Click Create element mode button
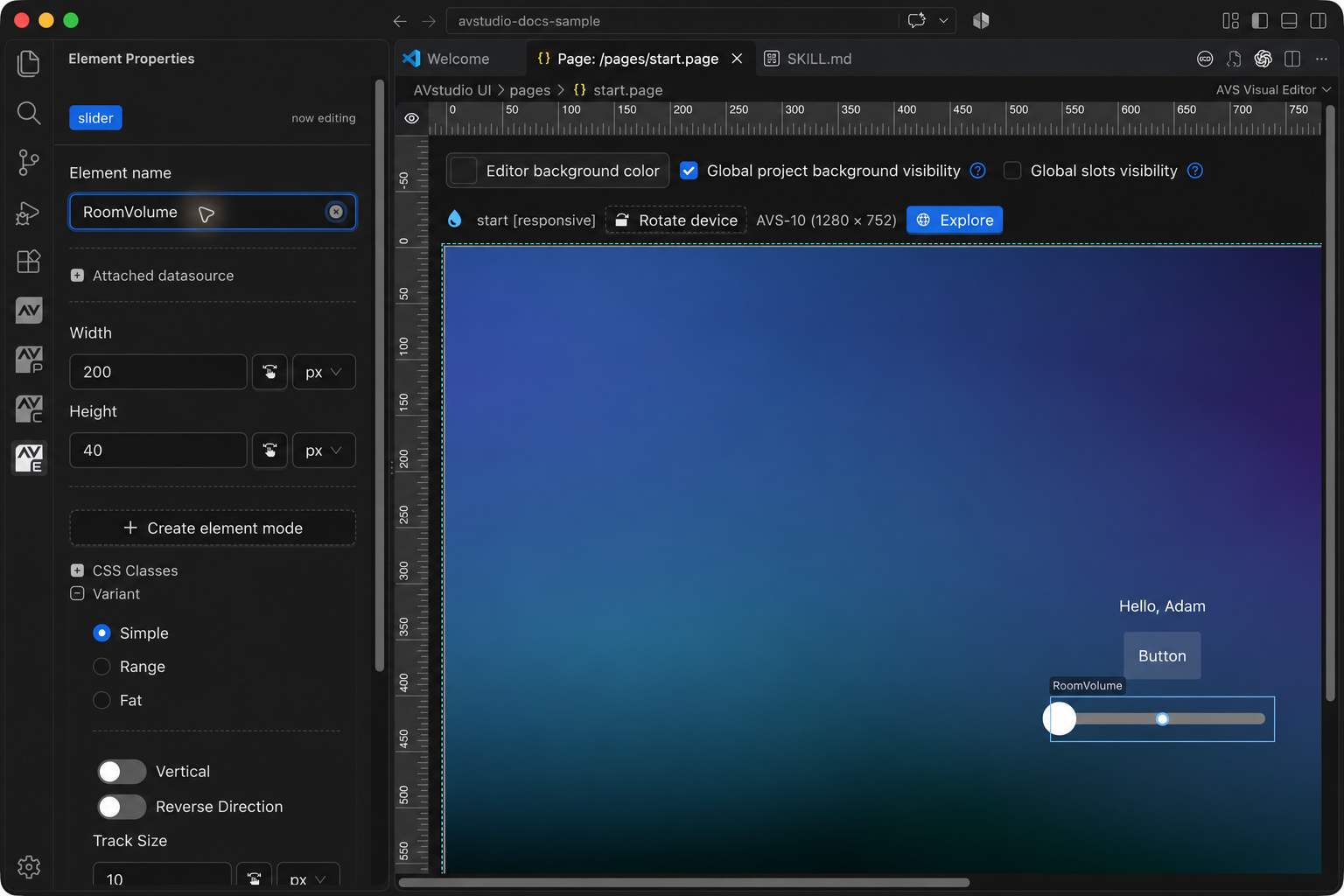The height and width of the screenshot is (896, 1344). 213,528
